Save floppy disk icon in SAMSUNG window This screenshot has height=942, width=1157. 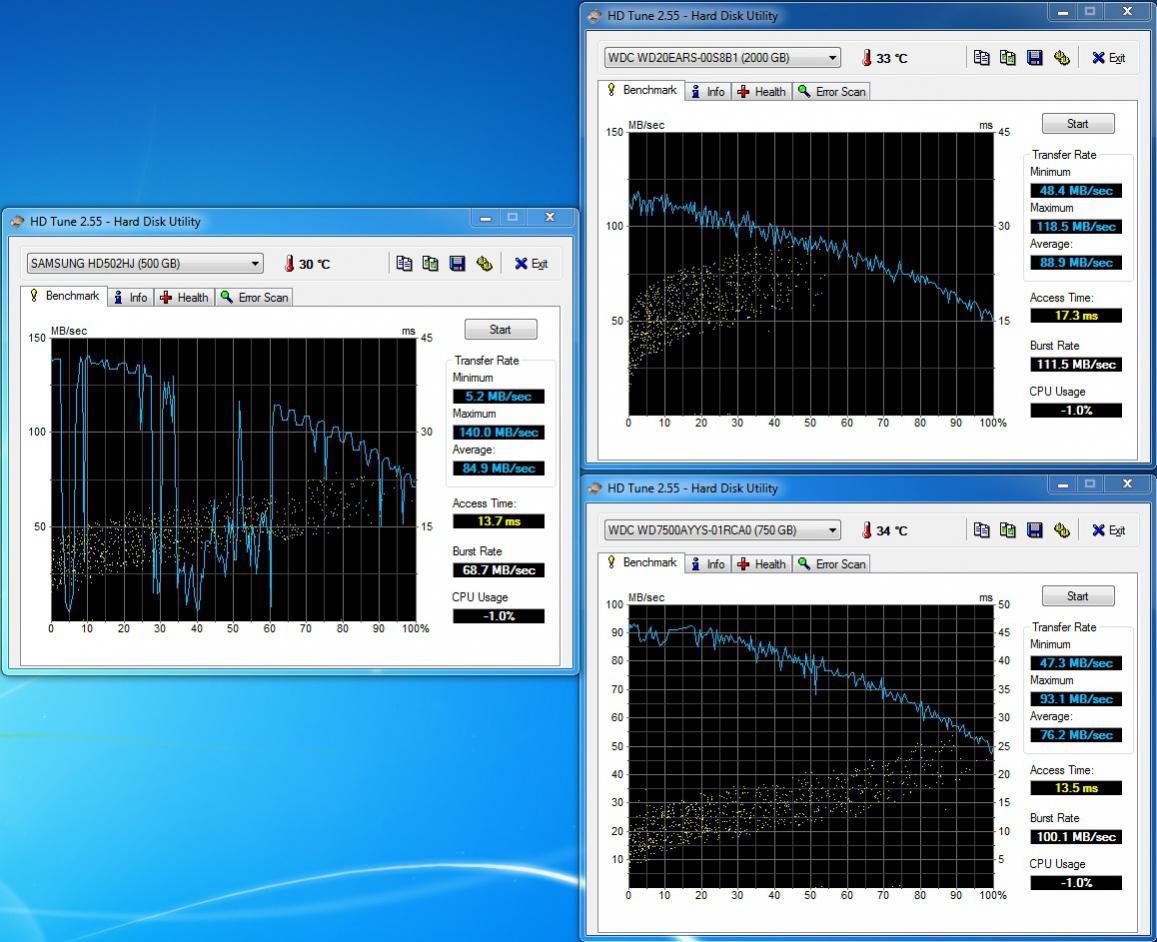(x=457, y=263)
